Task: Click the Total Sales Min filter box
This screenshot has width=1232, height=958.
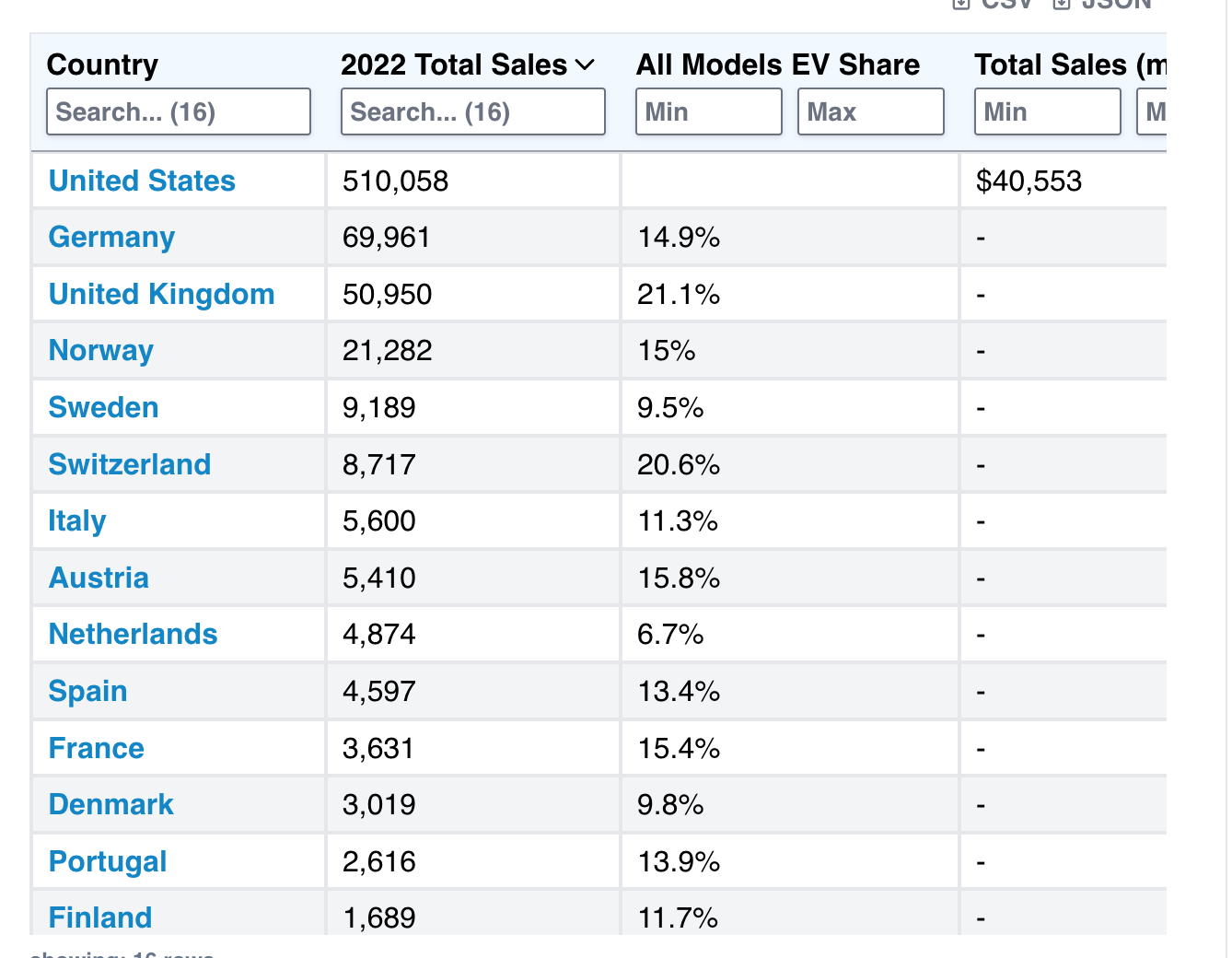Action: pos(1047,112)
